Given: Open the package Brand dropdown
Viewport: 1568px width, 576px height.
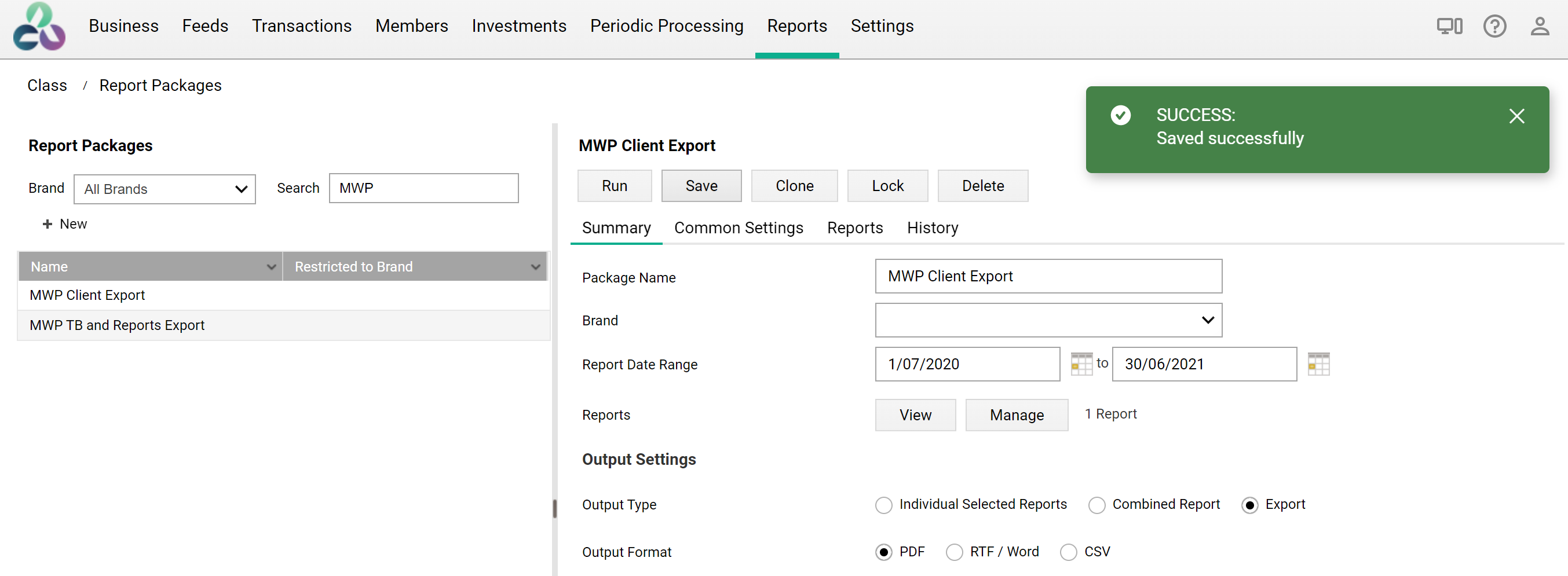Looking at the screenshot, I should tap(1048, 321).
